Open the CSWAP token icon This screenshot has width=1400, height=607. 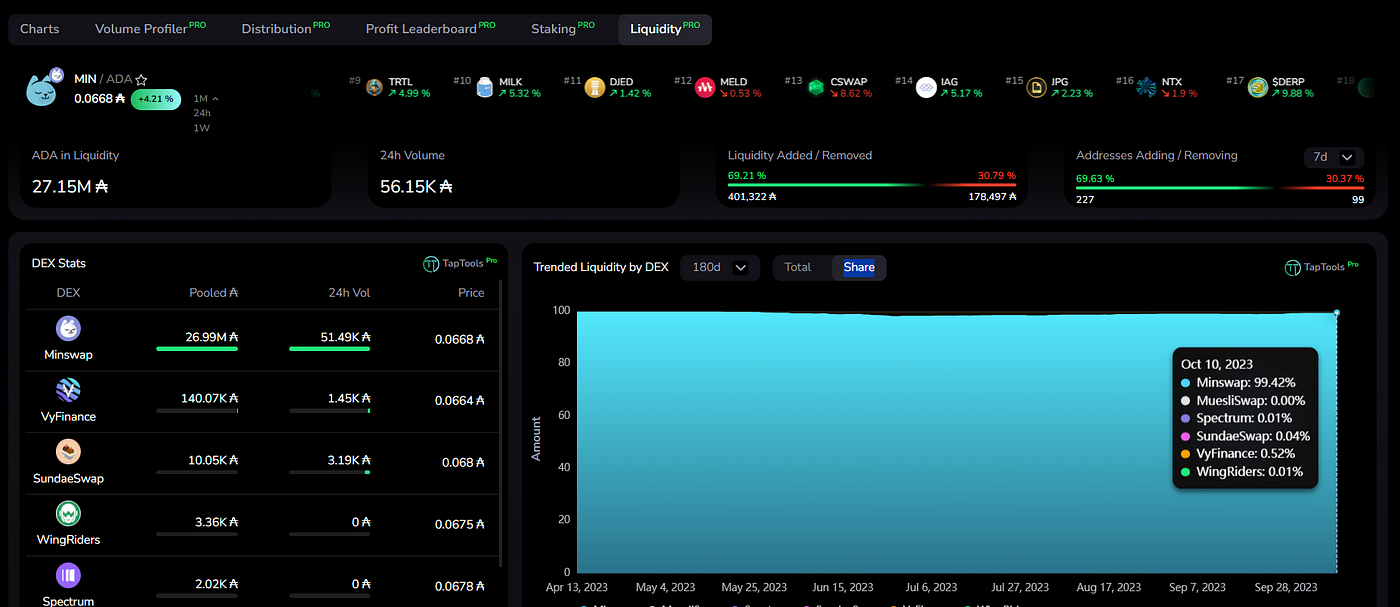click(x=816, y=87)
